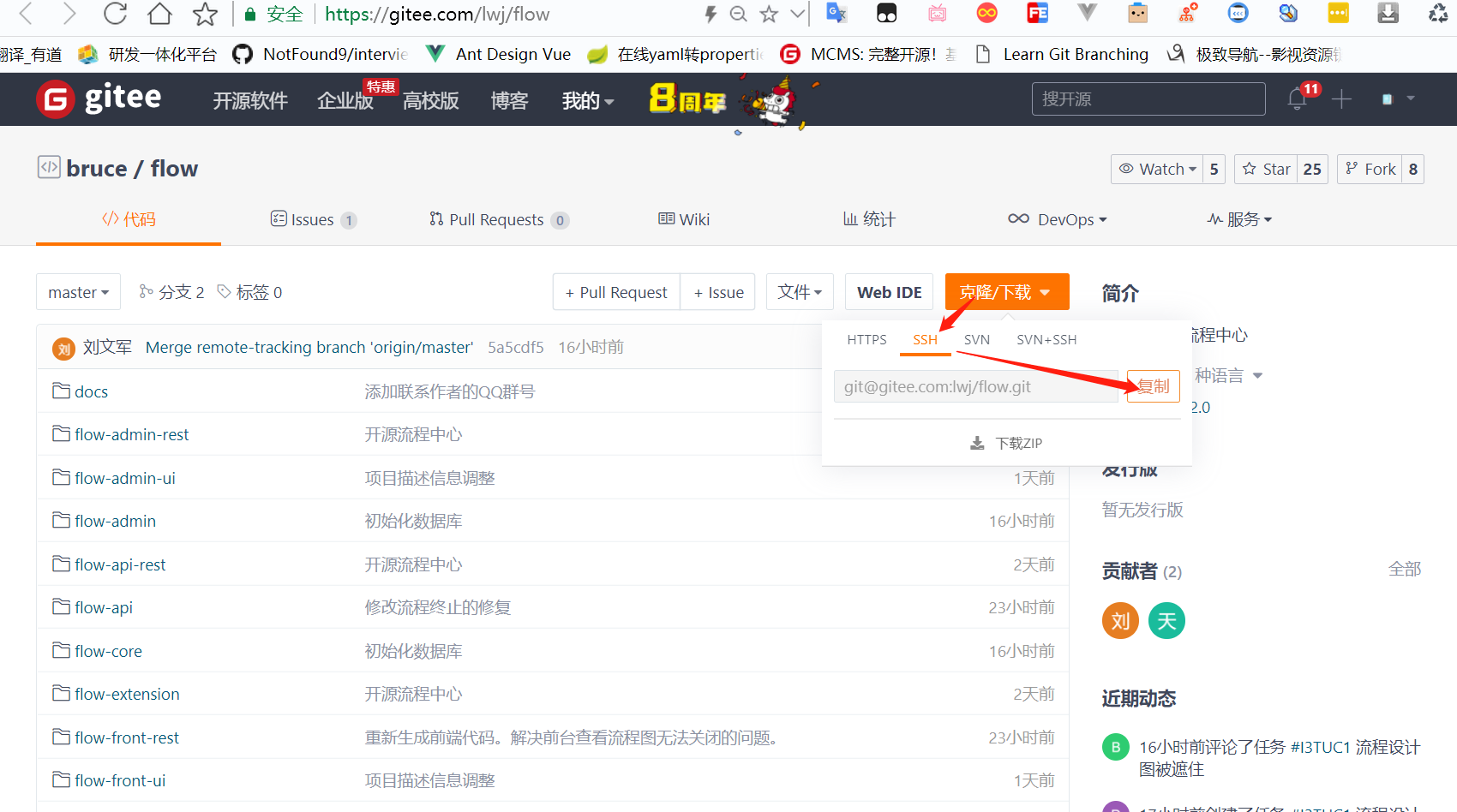Expand the Watch dropdown
The width and height of the screenshot is (1457, 812).
coord(1157,169)
